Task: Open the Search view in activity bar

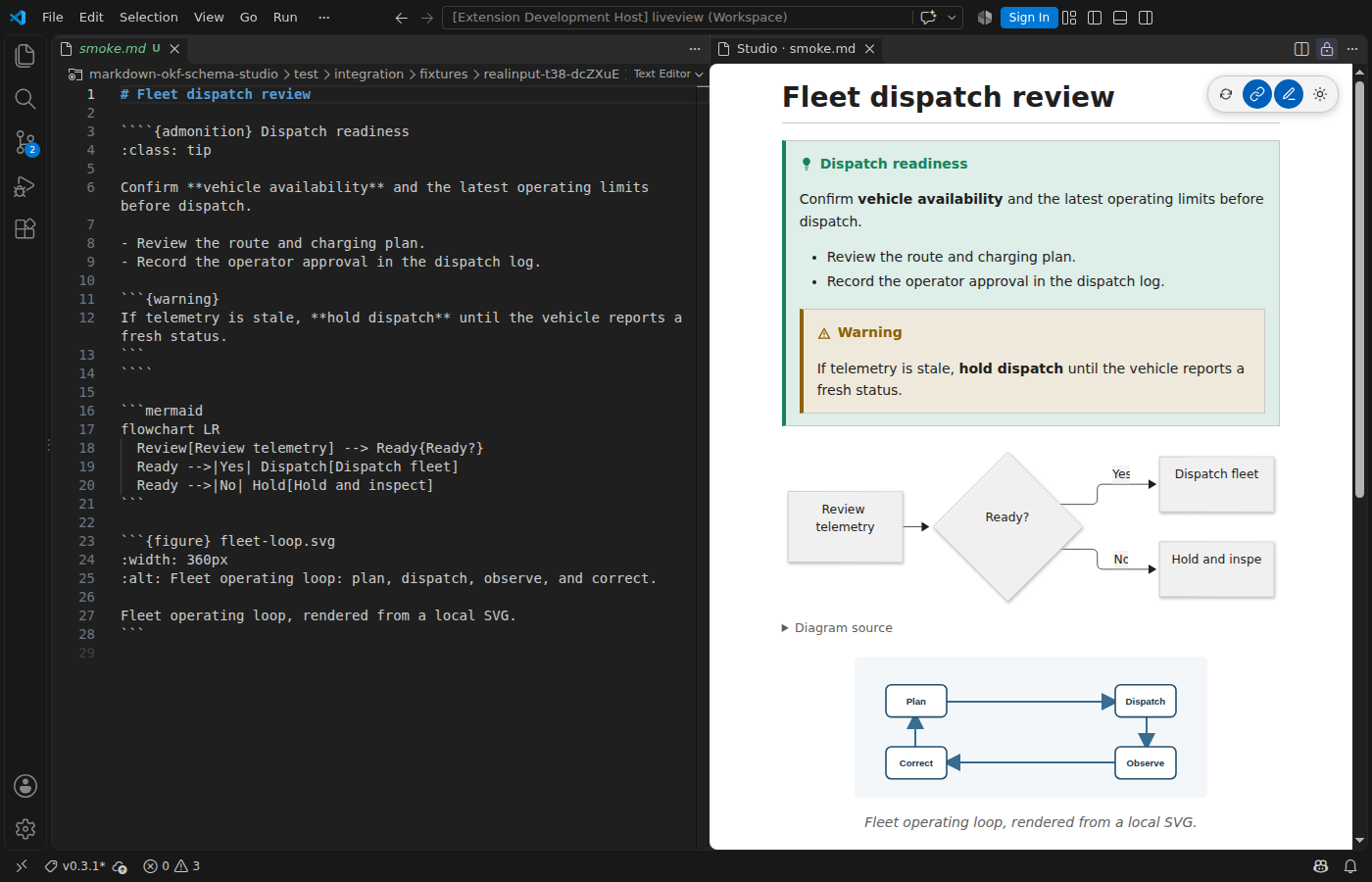Action: tap(25, 99)
